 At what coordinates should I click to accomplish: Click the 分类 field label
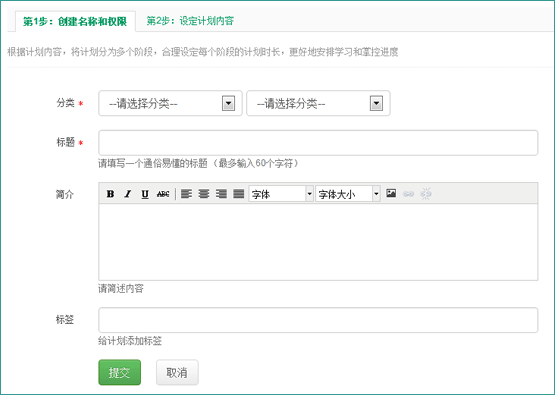coord(65,103)
